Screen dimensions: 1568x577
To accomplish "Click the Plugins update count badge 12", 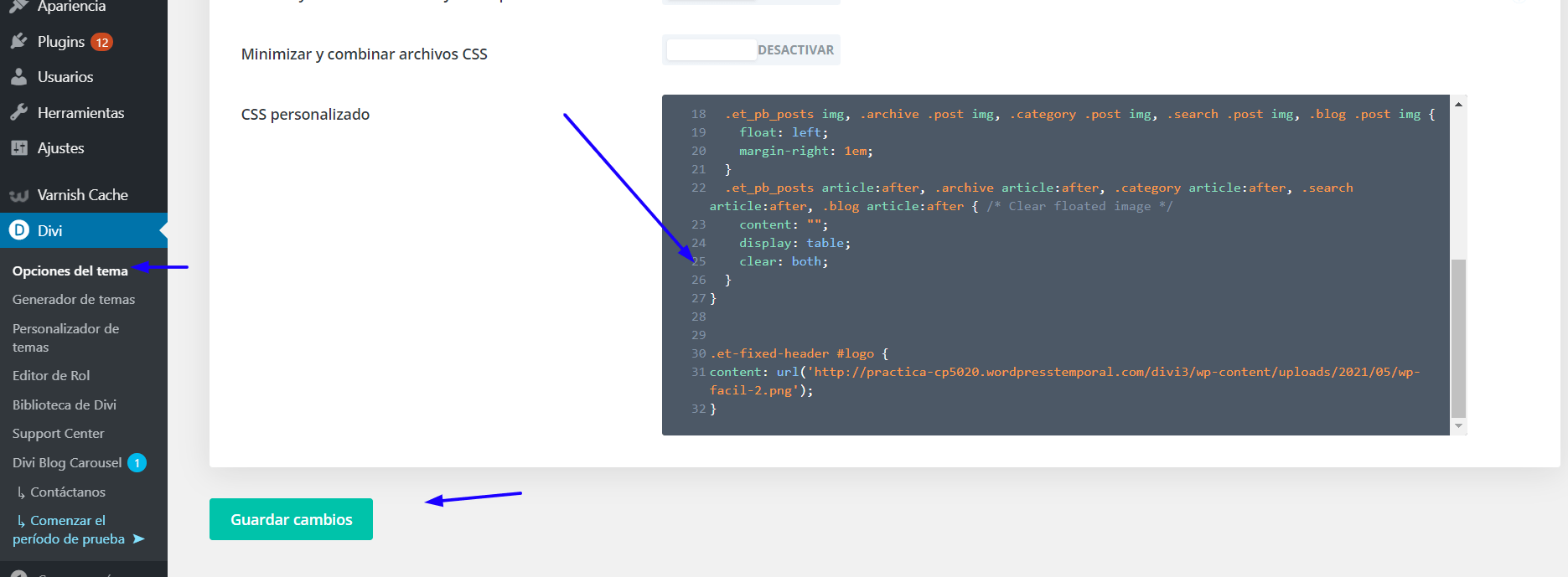I will pos(102,42).
